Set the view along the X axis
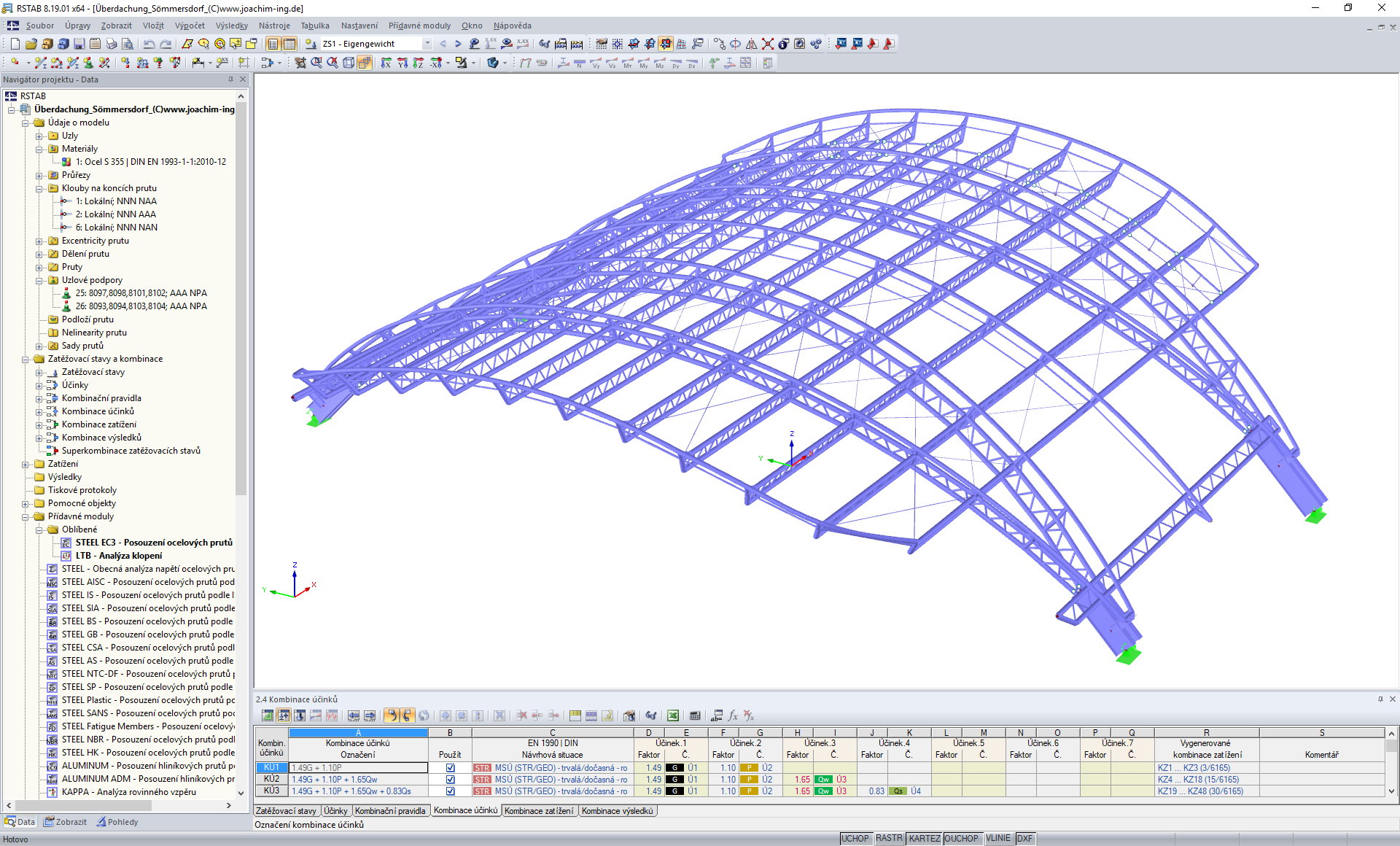Image resolution: width=1400 pixels, height=846 pixels. coord(387,63)
